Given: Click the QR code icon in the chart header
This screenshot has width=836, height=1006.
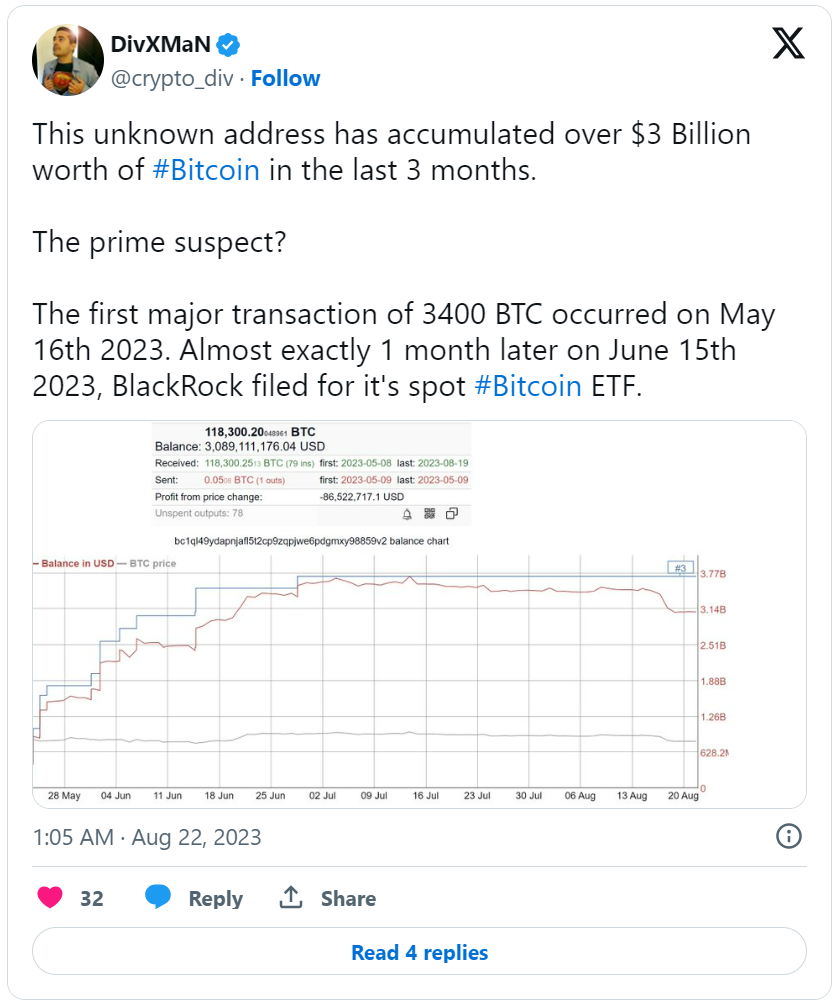Looking at the screenshot, I should [x=430, y=513].
